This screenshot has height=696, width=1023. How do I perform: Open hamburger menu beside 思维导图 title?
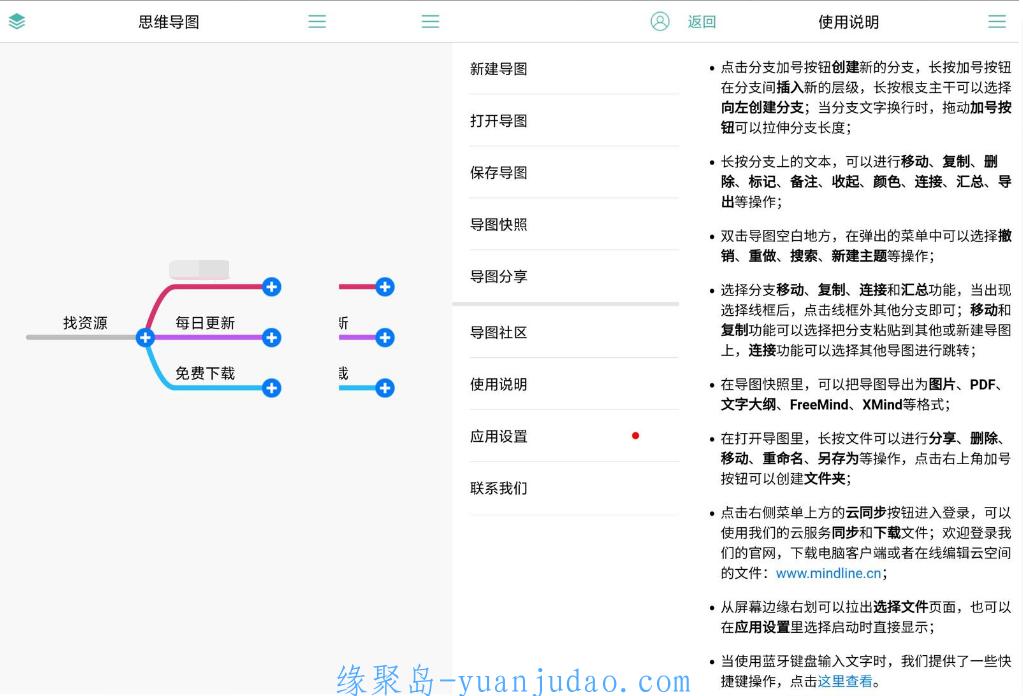pos(317,21)
